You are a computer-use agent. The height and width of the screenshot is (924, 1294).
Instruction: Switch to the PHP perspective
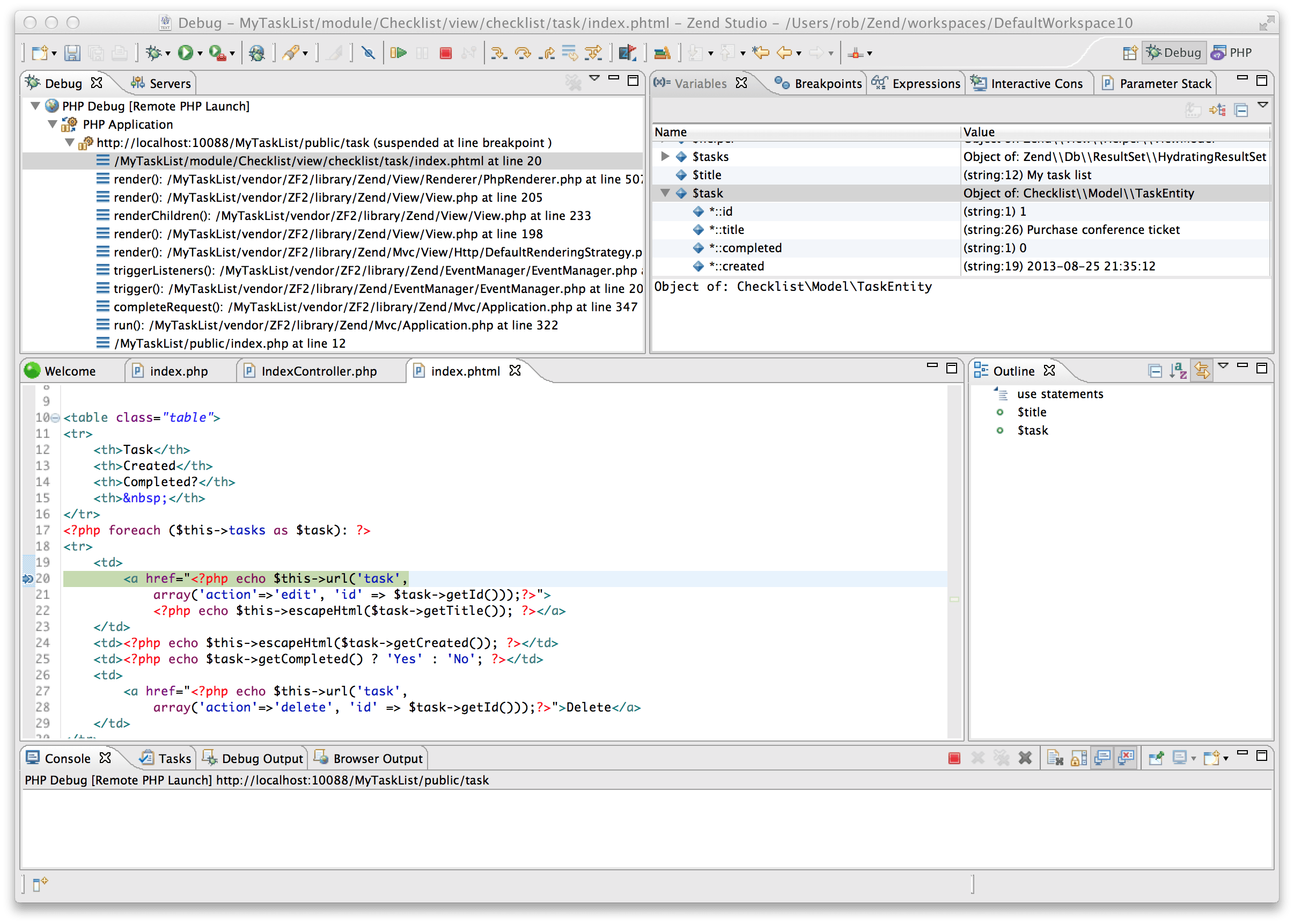(x=1235, y=53)
